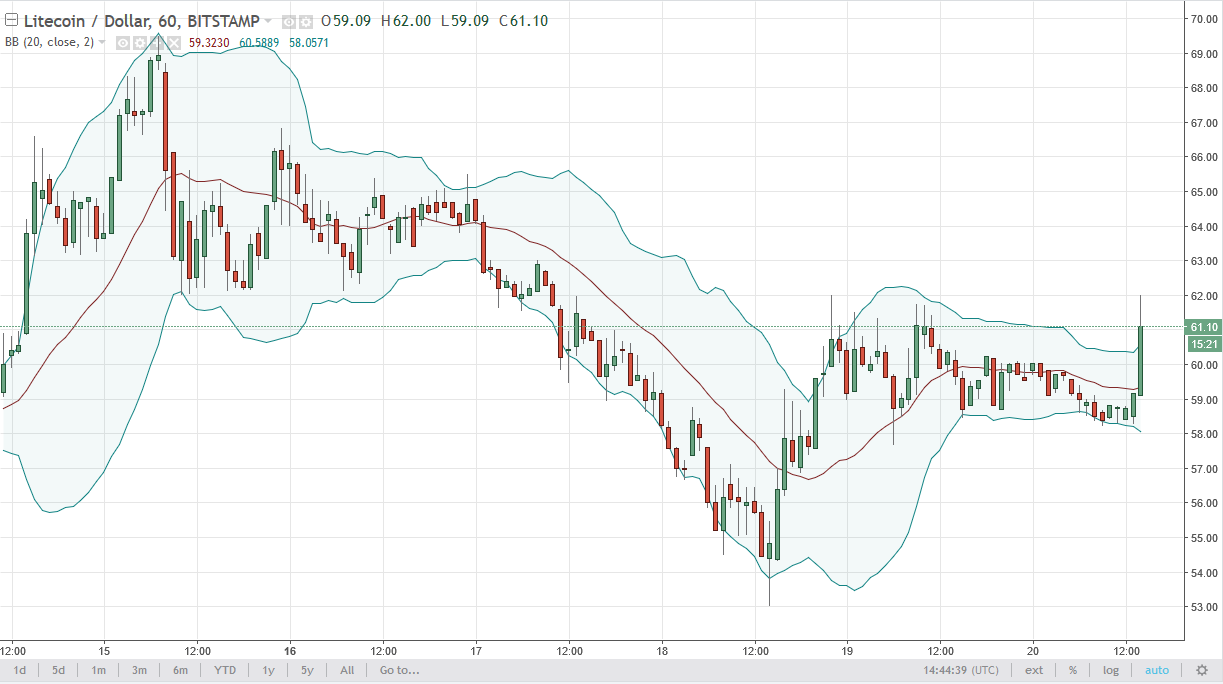Display the All time range
The image size is (1223, 684).
pos(347,670)
